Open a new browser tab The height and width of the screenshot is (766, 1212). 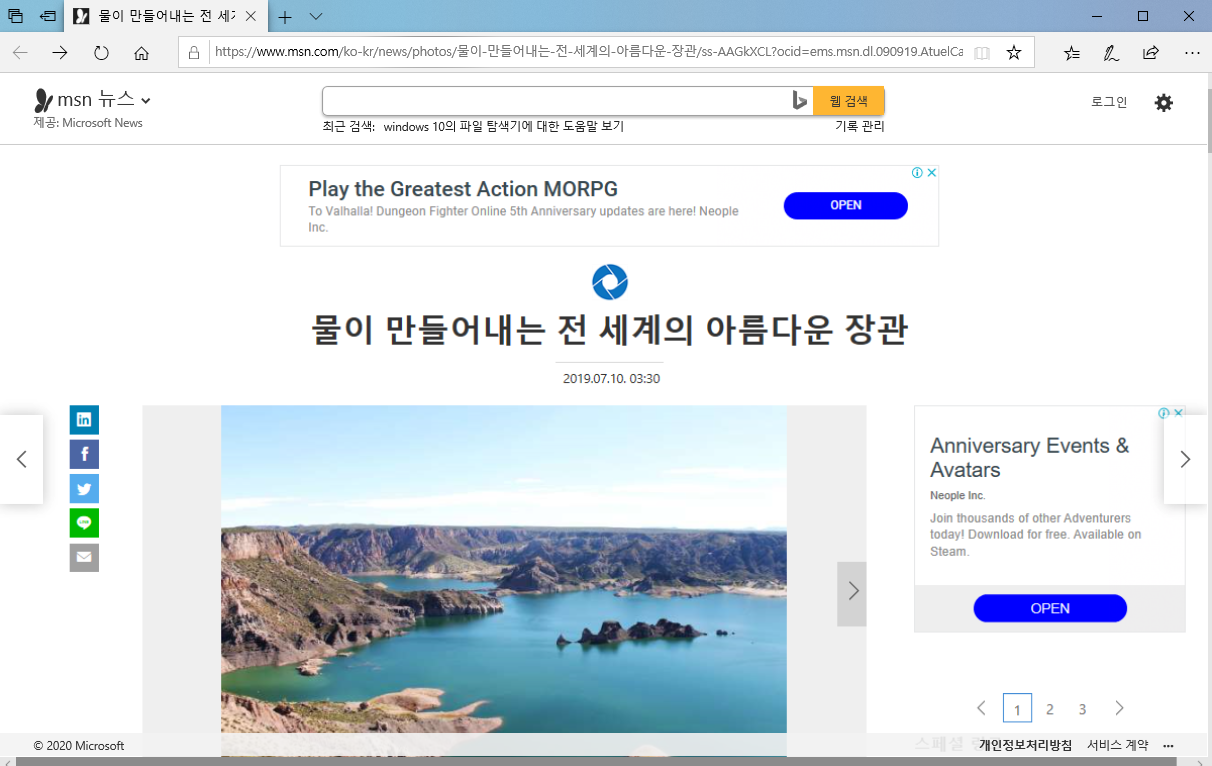tap(285, 16)
